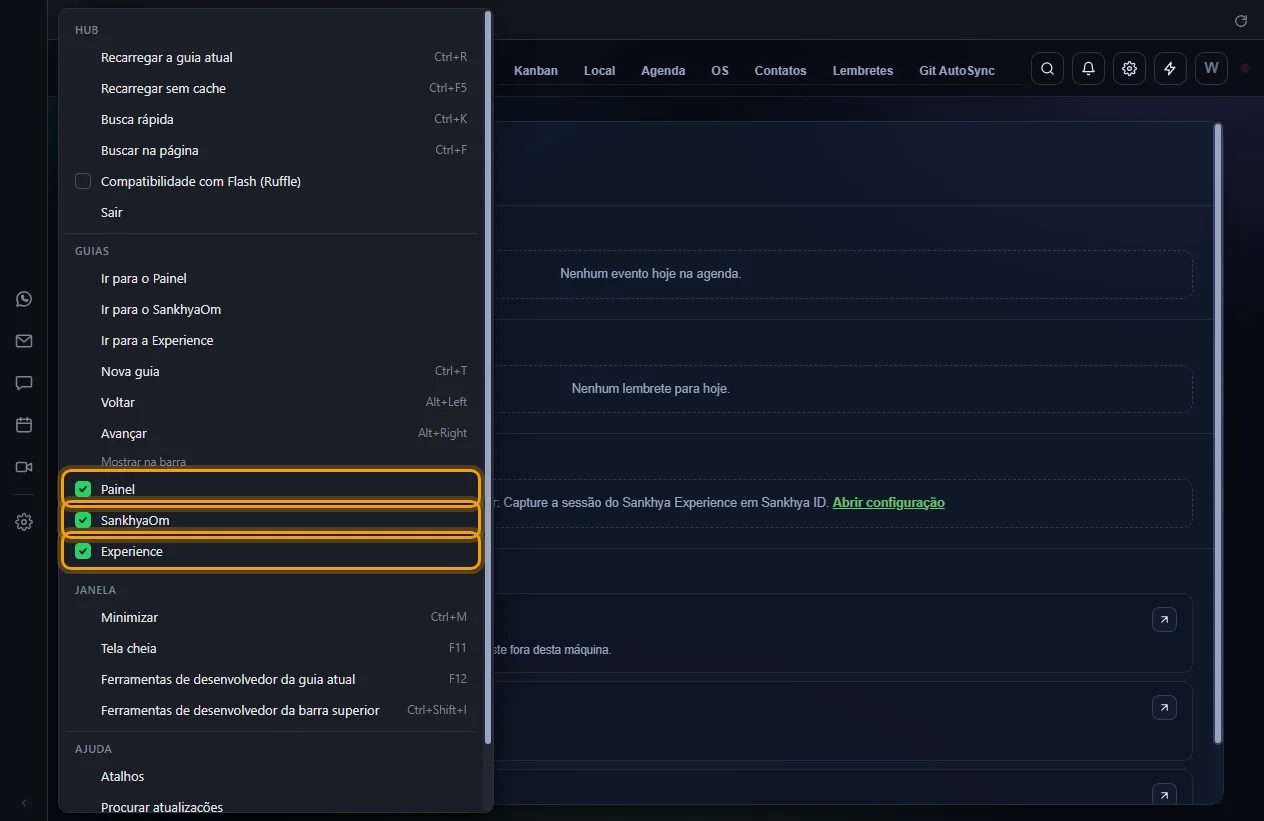Viewport: 1264px width, 821px height.
Task: Toggle Compatibilidade com Flash (Ruffle) checkbox
Action: (x=83, y=181)
